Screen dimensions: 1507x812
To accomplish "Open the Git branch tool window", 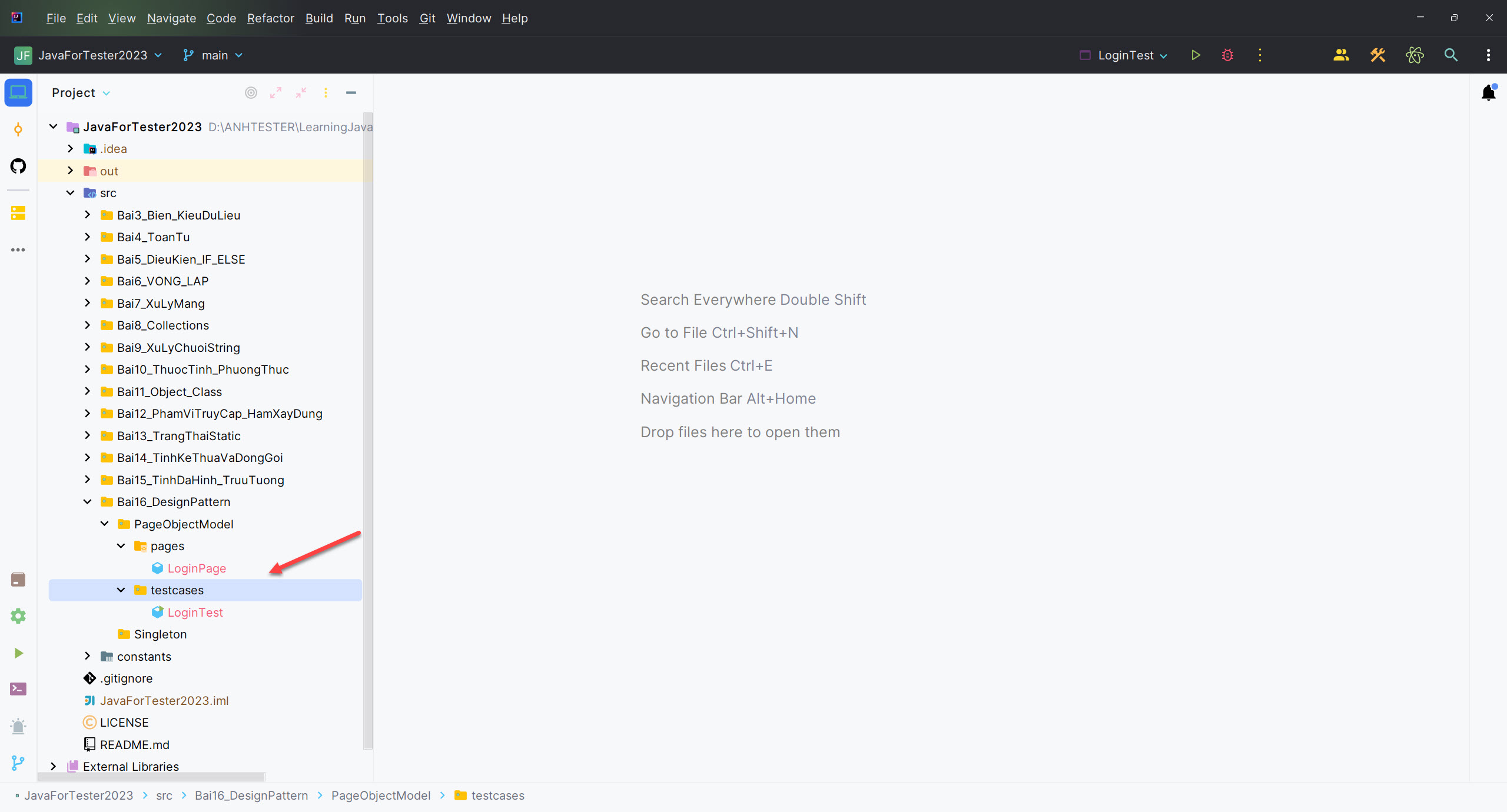I will tap(18, 763).
